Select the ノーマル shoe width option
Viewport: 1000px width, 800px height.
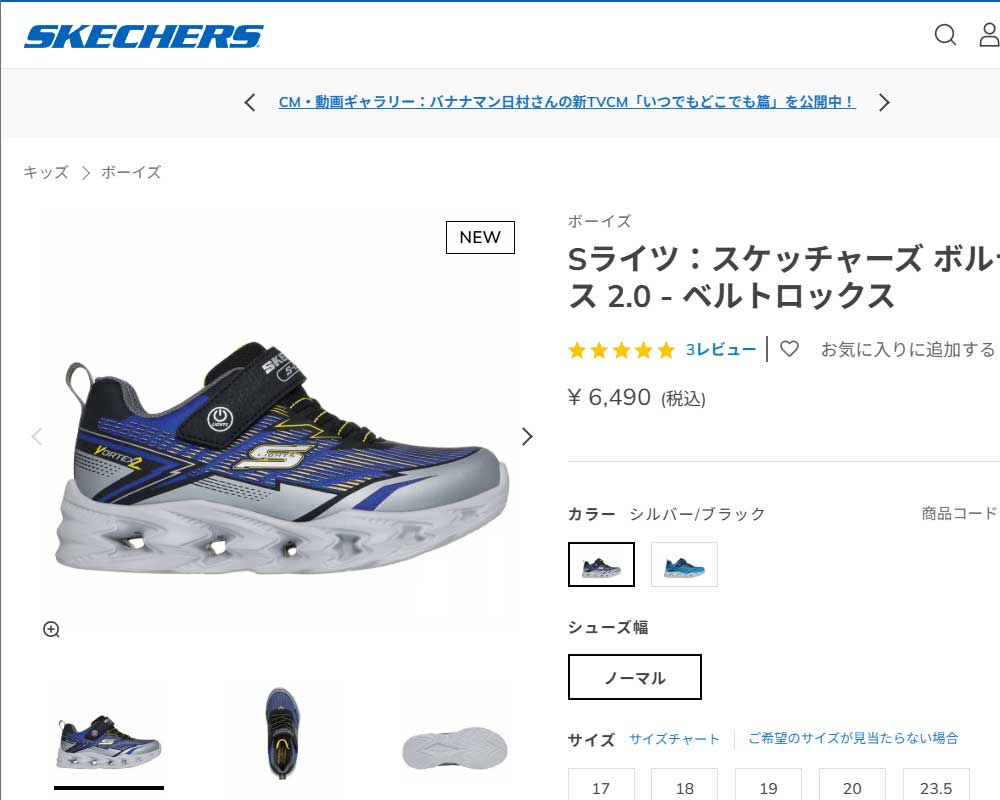(635, 677)
